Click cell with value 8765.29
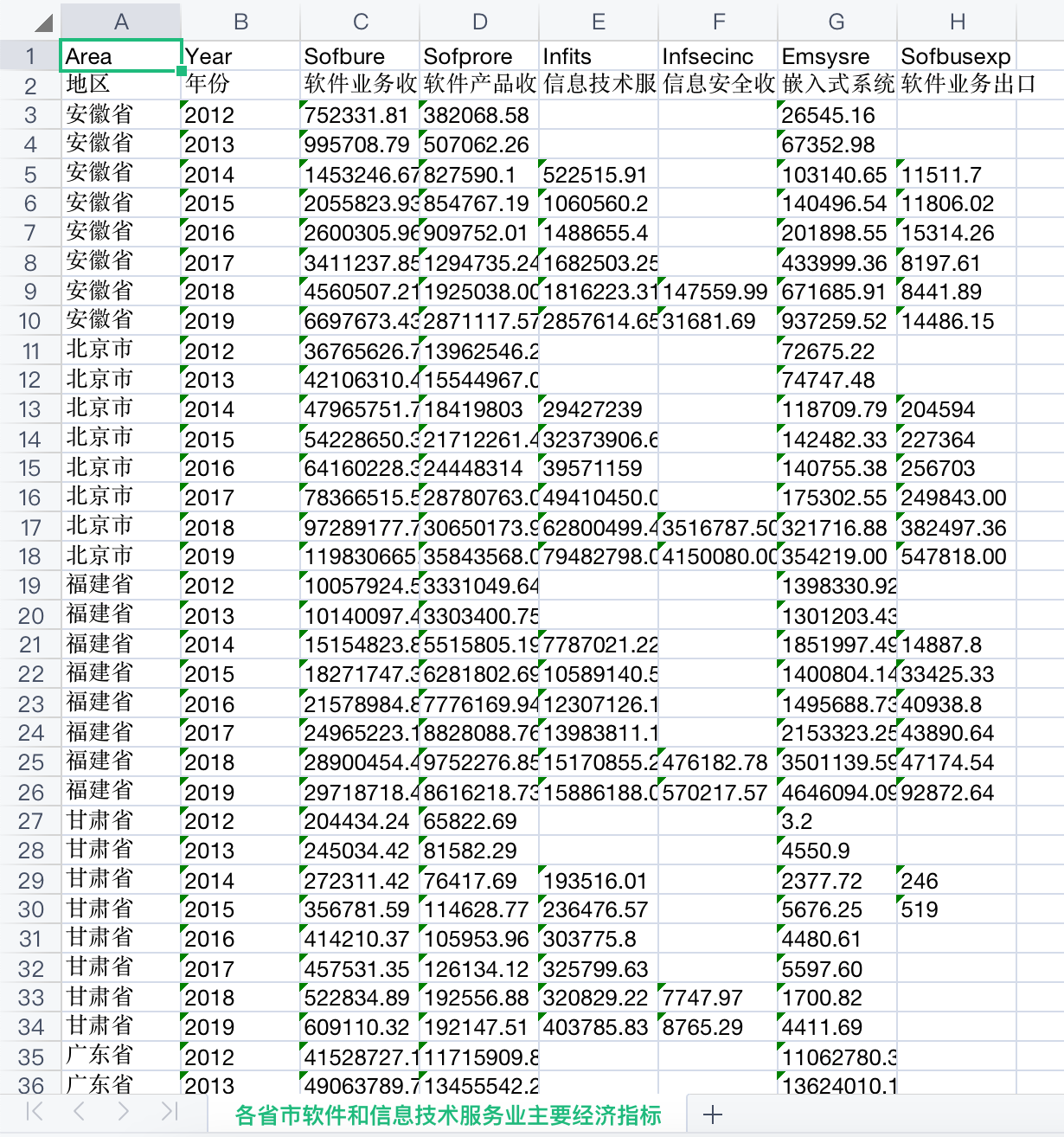Image resolution: width=1064 pixels, height=1137 pixels. click(x=718, y=1027)
